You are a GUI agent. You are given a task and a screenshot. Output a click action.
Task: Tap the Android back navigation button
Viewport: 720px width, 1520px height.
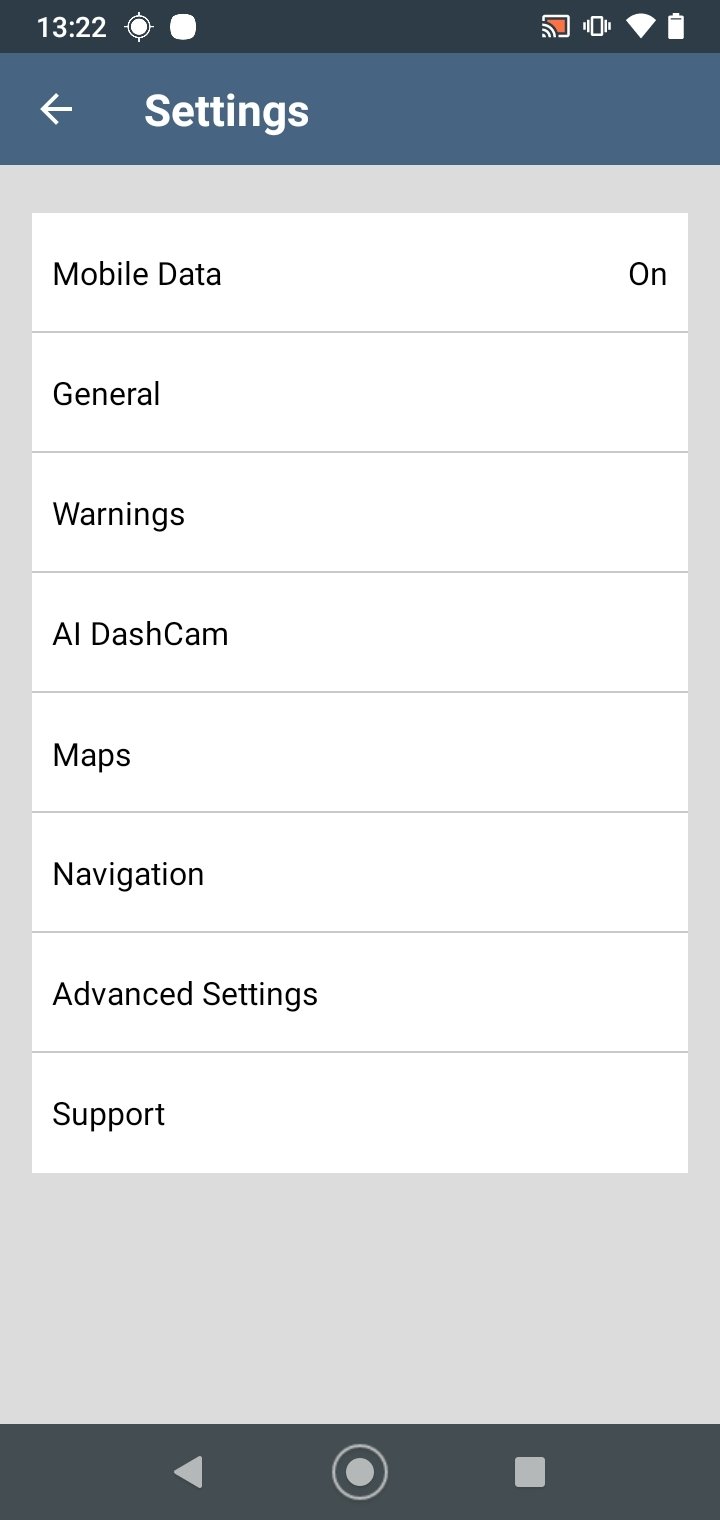pos(188,1472)
